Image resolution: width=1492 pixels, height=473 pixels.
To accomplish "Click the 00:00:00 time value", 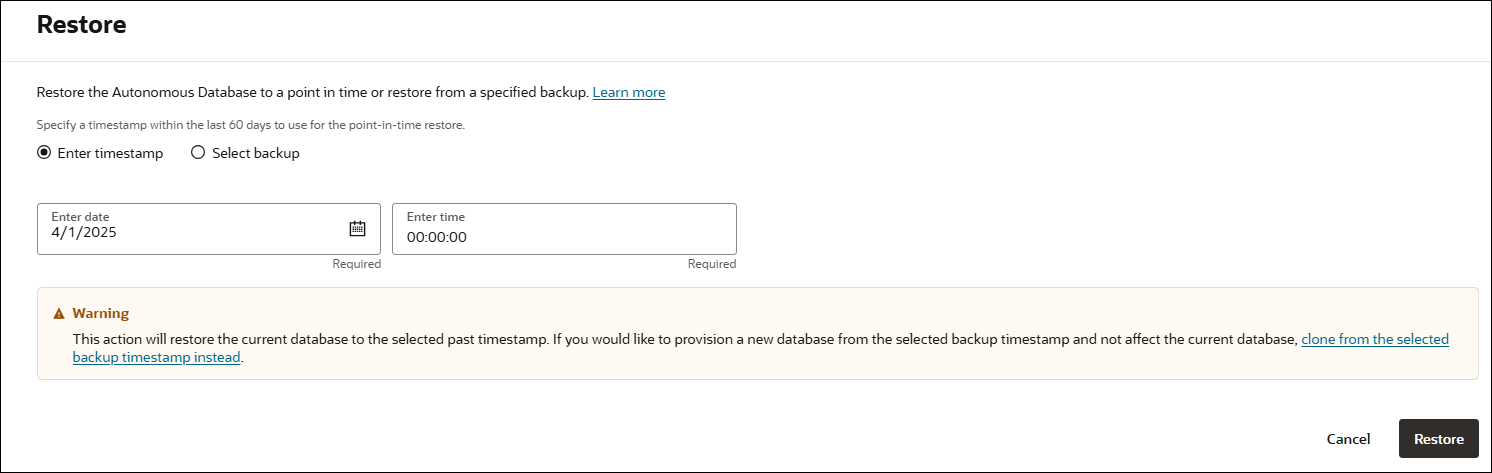I will click(437, 238).
